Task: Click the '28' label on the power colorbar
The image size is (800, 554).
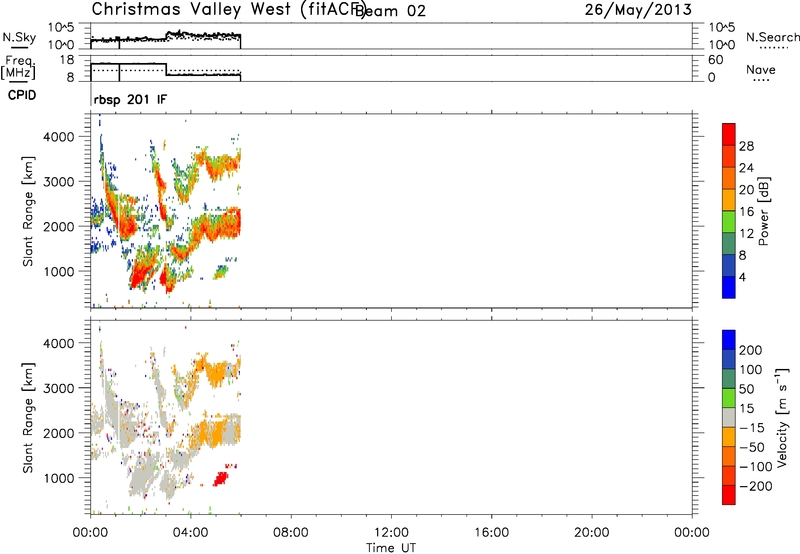Action: tap(746, 146)
